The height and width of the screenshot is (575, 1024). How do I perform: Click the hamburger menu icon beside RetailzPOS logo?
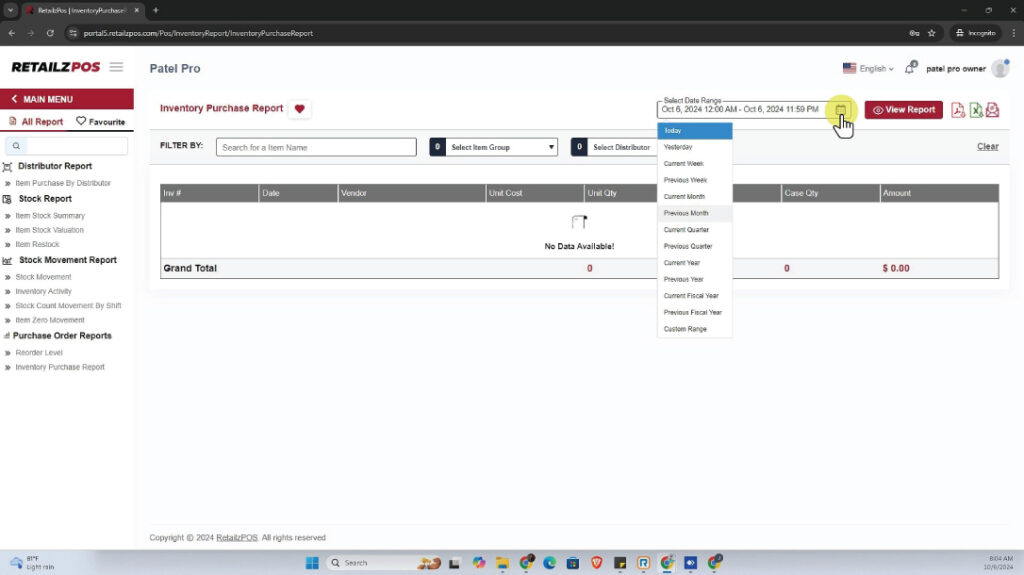(x=117, y=68)
